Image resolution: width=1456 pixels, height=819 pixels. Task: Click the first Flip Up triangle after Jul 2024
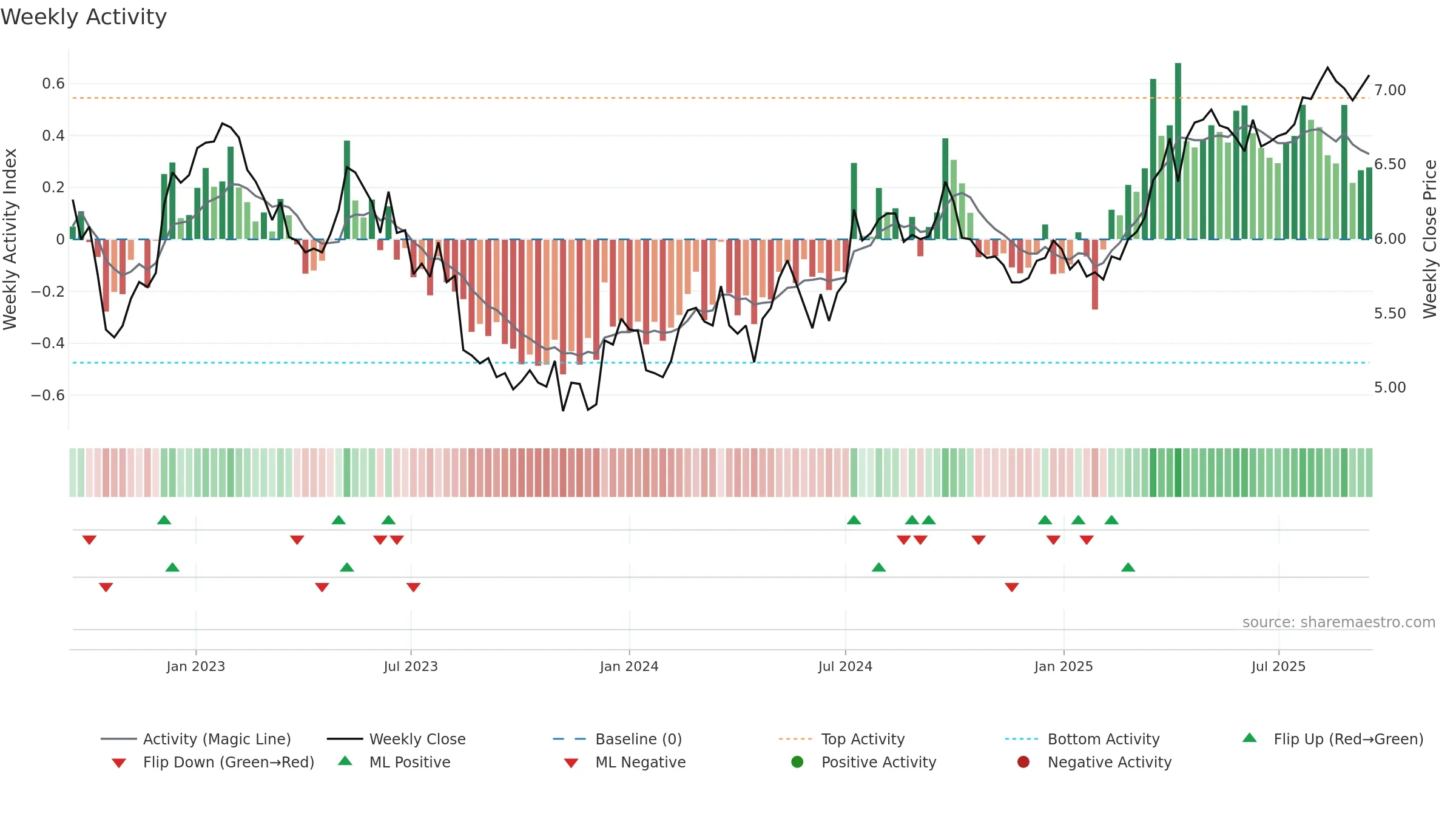tap(854, 520)
